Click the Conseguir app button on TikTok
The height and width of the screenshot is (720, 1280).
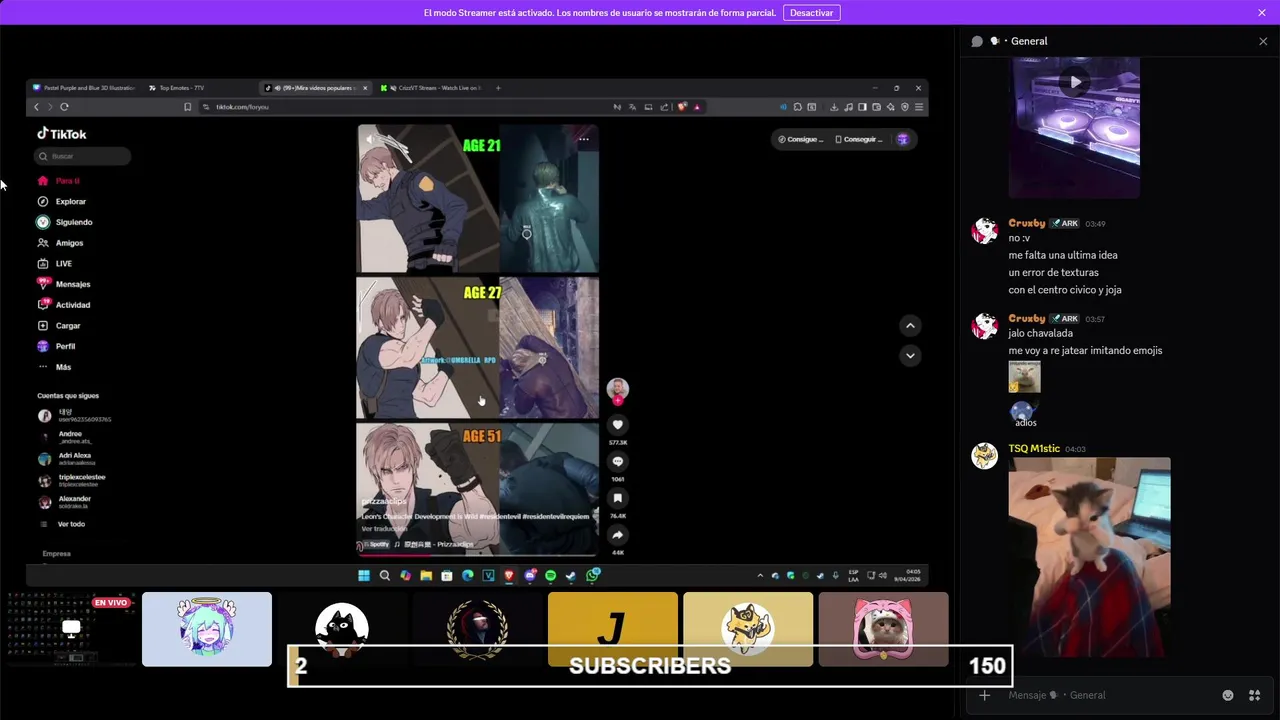pos(859,139)
